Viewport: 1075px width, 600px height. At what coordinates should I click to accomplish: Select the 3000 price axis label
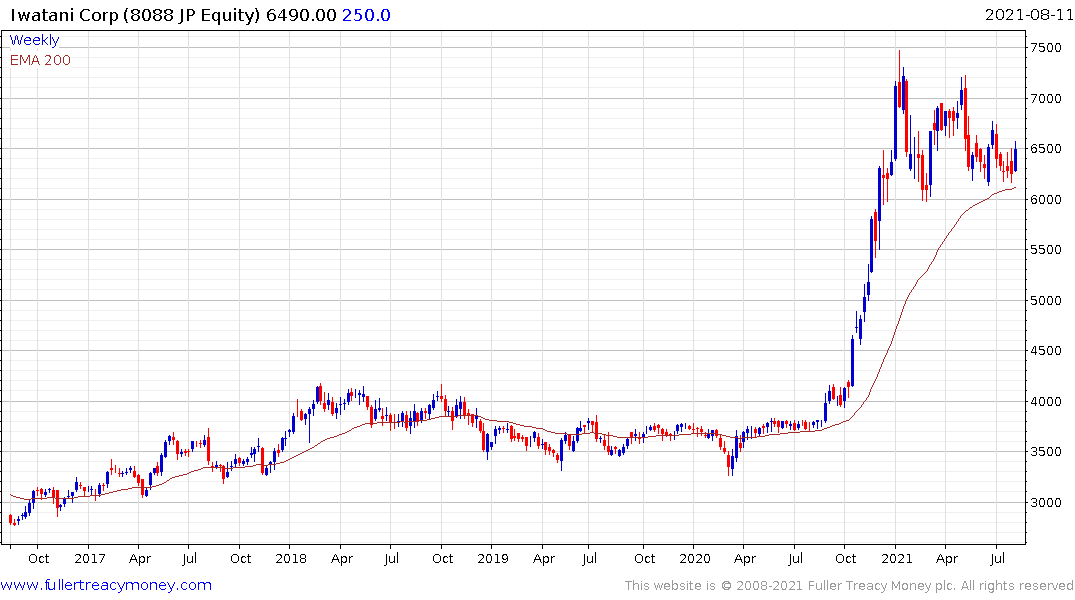(x=1046, y=503)
